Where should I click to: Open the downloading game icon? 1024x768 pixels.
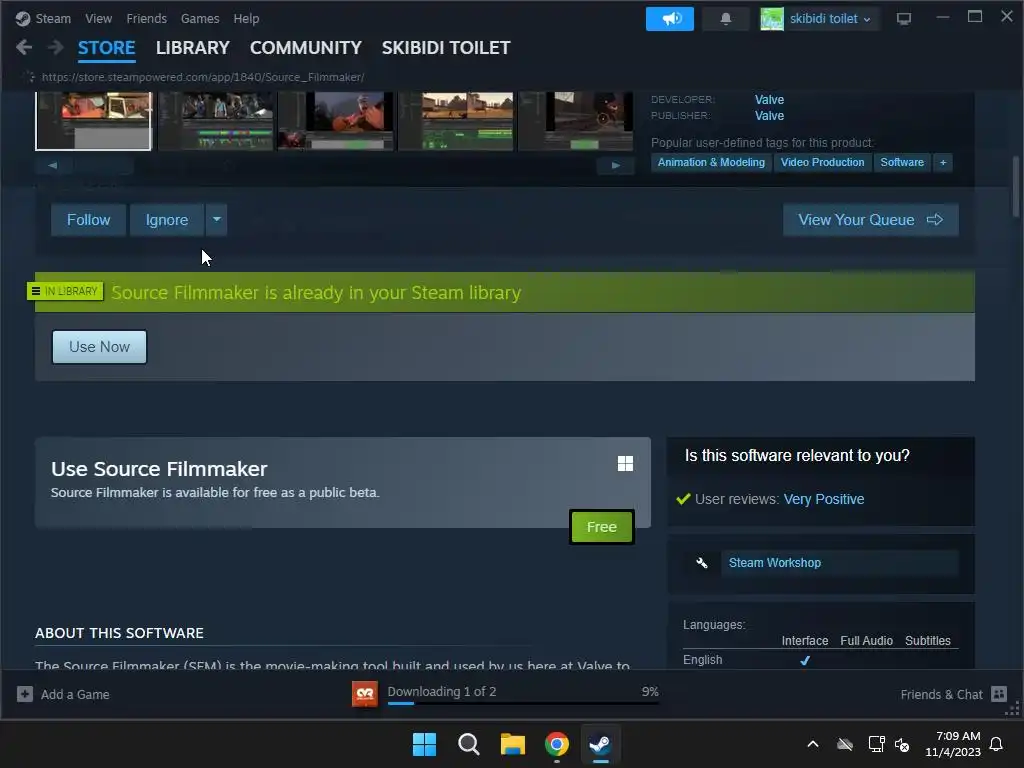(364, 694)
